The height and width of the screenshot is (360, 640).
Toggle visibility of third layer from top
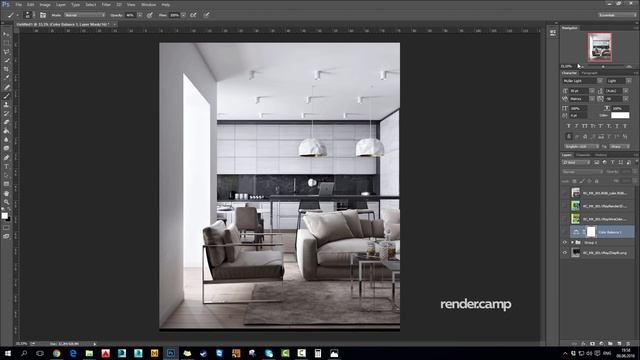pos(565,219)
